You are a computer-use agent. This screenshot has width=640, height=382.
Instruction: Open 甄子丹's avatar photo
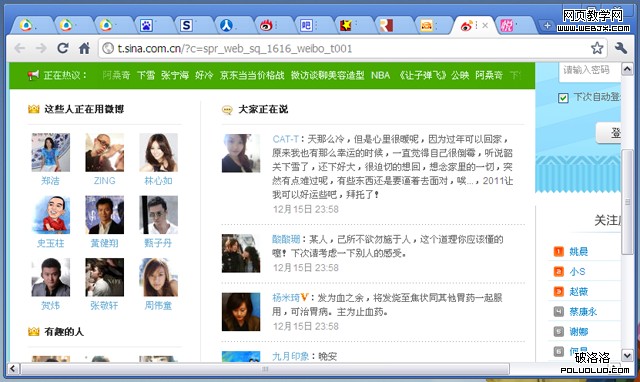[x=158, y=215]
